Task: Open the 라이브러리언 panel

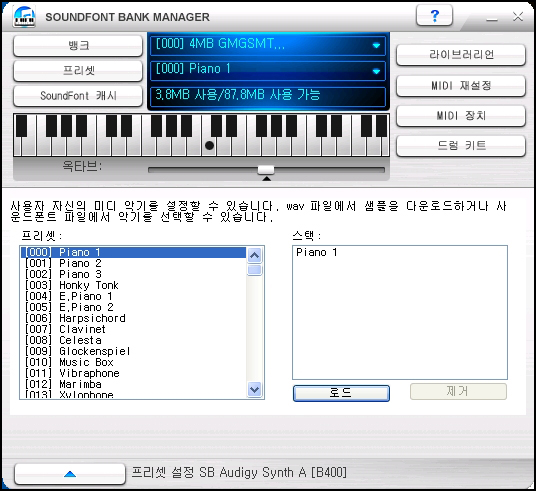Action: [x=461, y=55]
